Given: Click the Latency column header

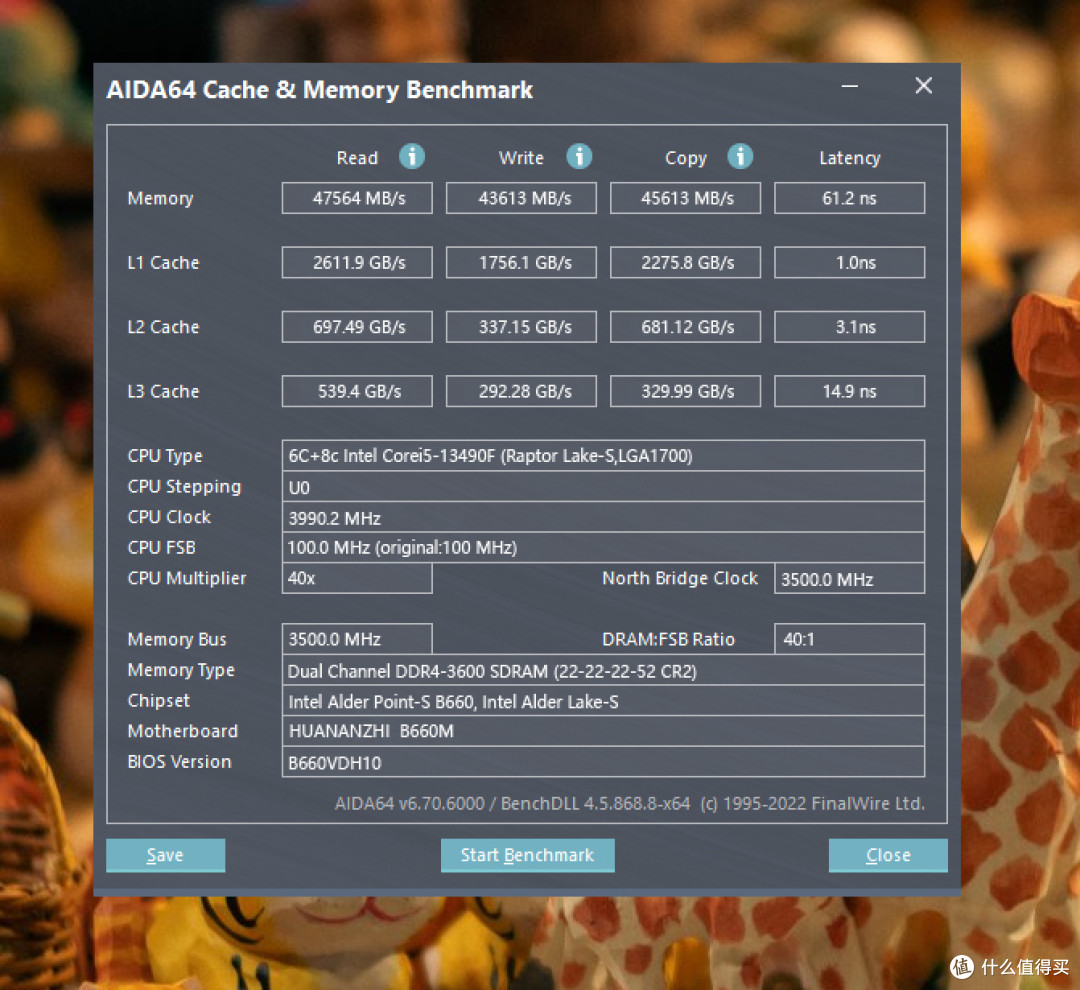Looking at the screenshot, I should point(849,158).
